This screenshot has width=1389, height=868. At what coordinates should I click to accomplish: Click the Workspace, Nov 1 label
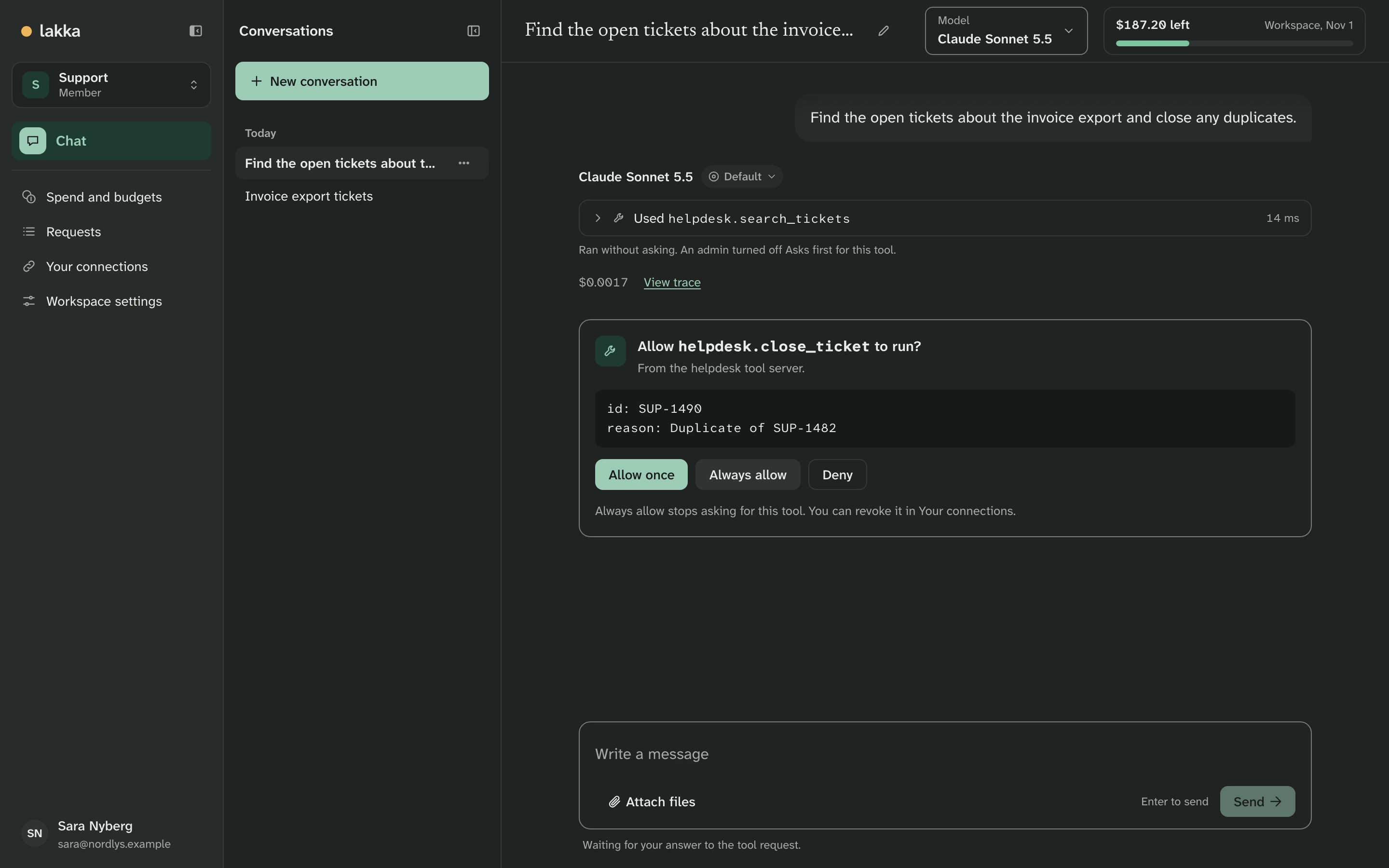pyautogui.click(x=1308, y=25)
